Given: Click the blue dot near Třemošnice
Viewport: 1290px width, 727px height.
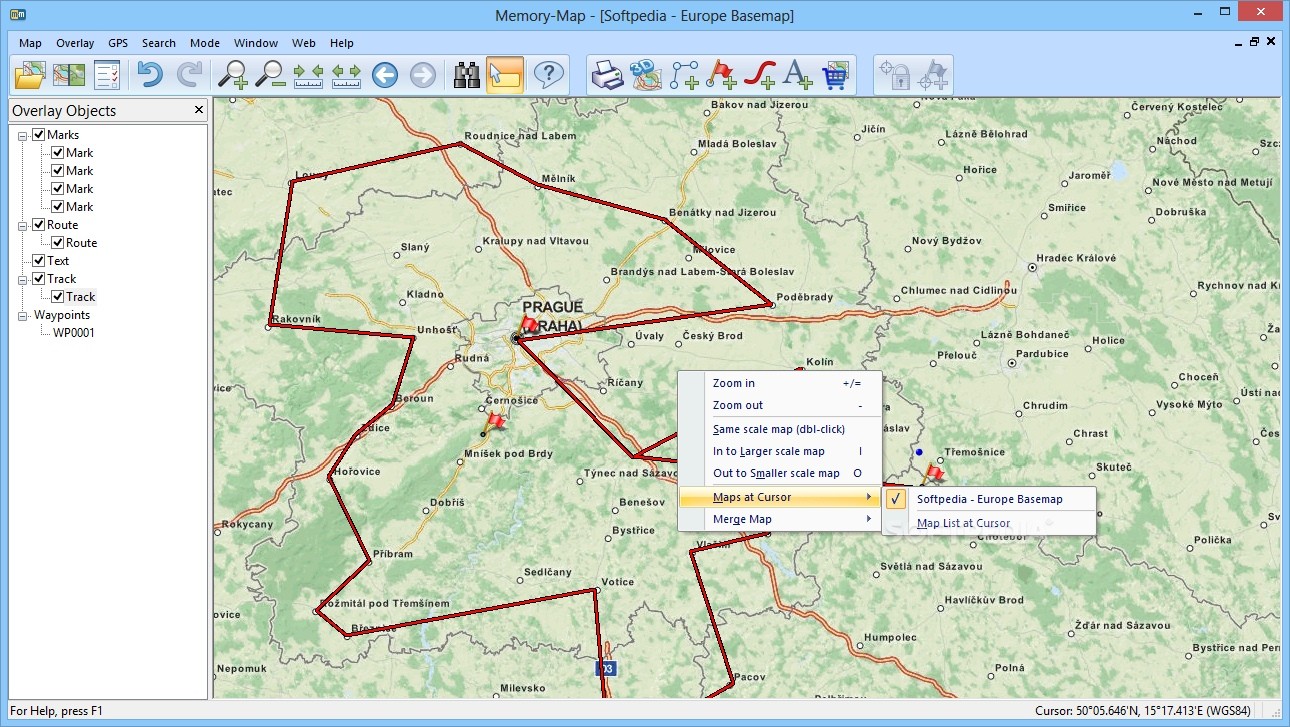Looking at the screenshot, I should [919, 452].
